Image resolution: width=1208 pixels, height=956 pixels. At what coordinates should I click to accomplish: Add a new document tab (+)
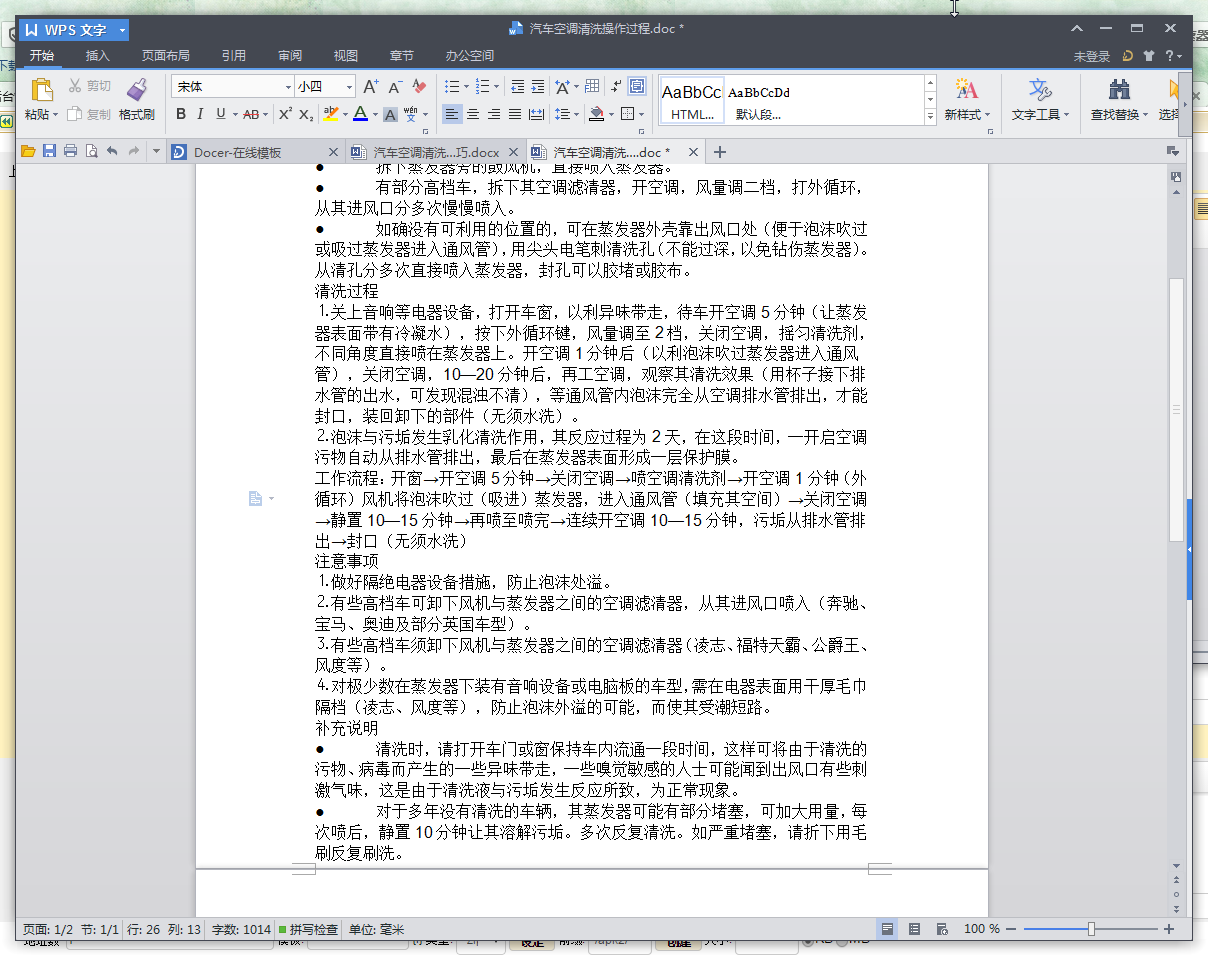(x=719, y=152)
